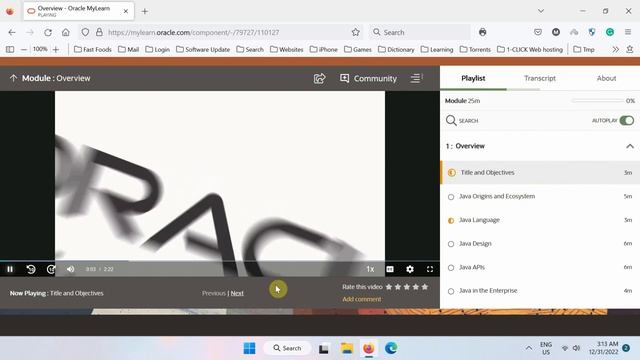640x360 pixels.
Task: Switch to the Transcript tab
Action: pos(540,78)
